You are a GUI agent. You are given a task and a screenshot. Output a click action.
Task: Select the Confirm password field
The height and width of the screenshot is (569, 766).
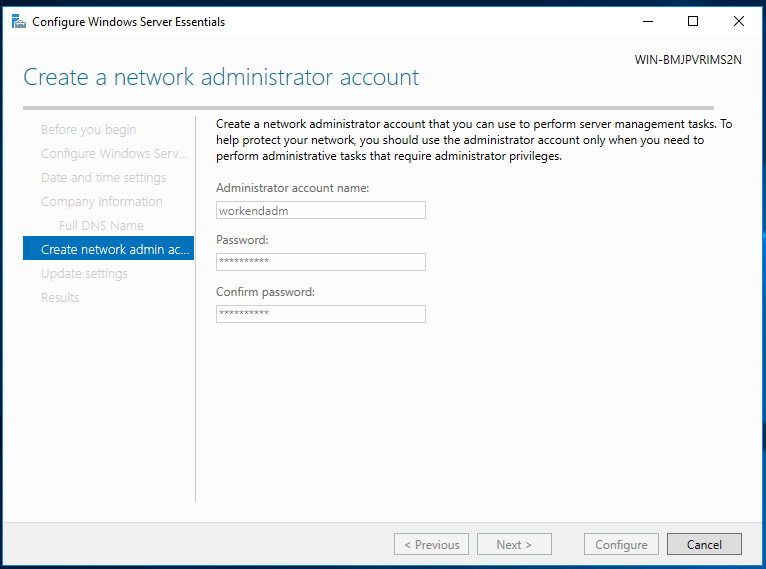pos(320,314)
